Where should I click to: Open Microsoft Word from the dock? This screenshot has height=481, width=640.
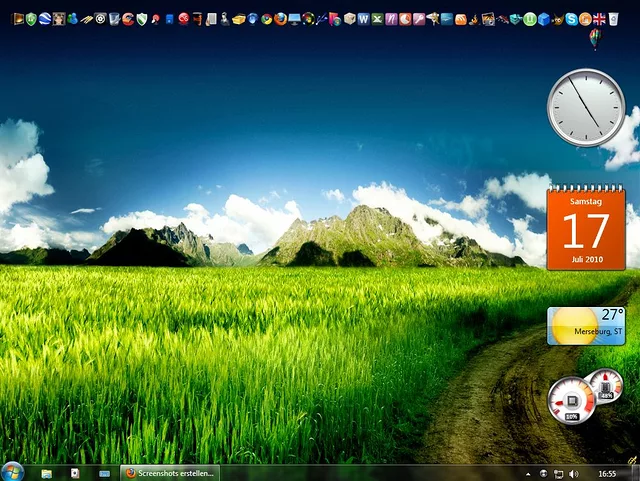[x=363, y=19]
